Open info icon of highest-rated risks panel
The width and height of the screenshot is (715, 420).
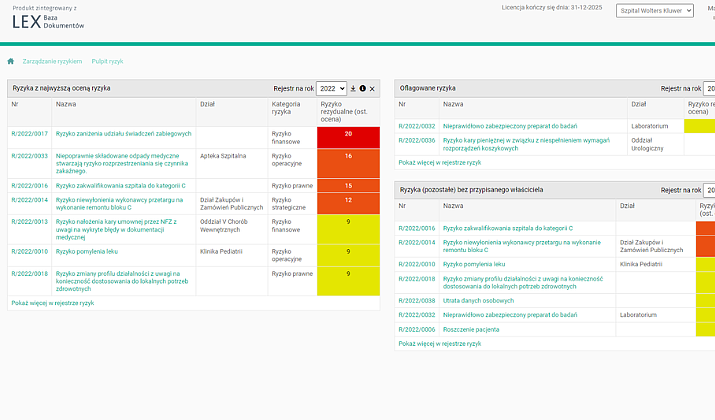click(x=363, y=89)
